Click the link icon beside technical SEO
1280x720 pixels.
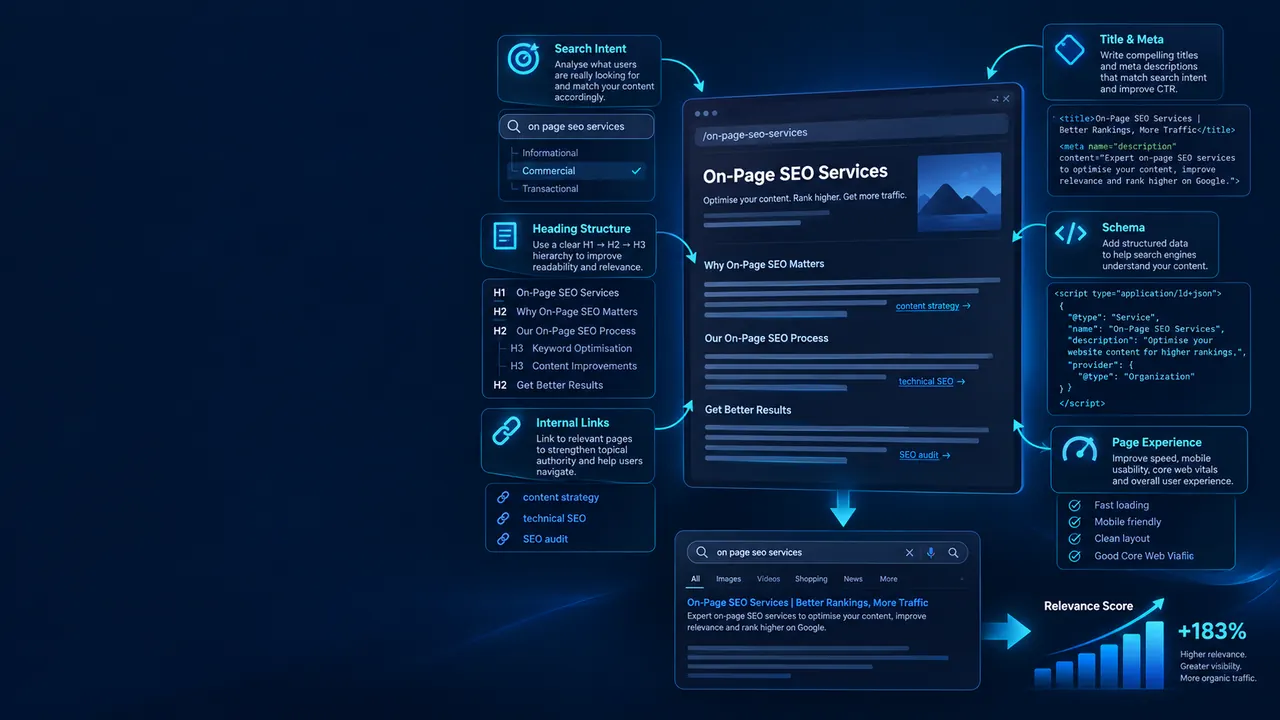click(503, 518)
